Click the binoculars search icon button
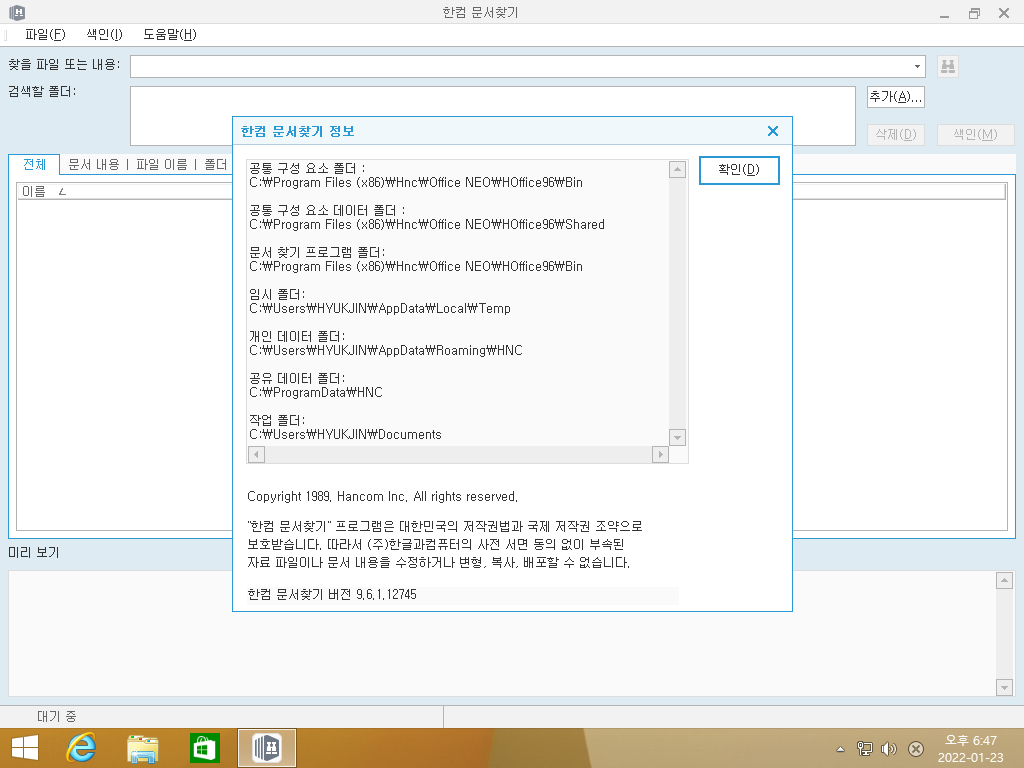Viewport: 1024px width, 768px height. [x=948, y=66]
